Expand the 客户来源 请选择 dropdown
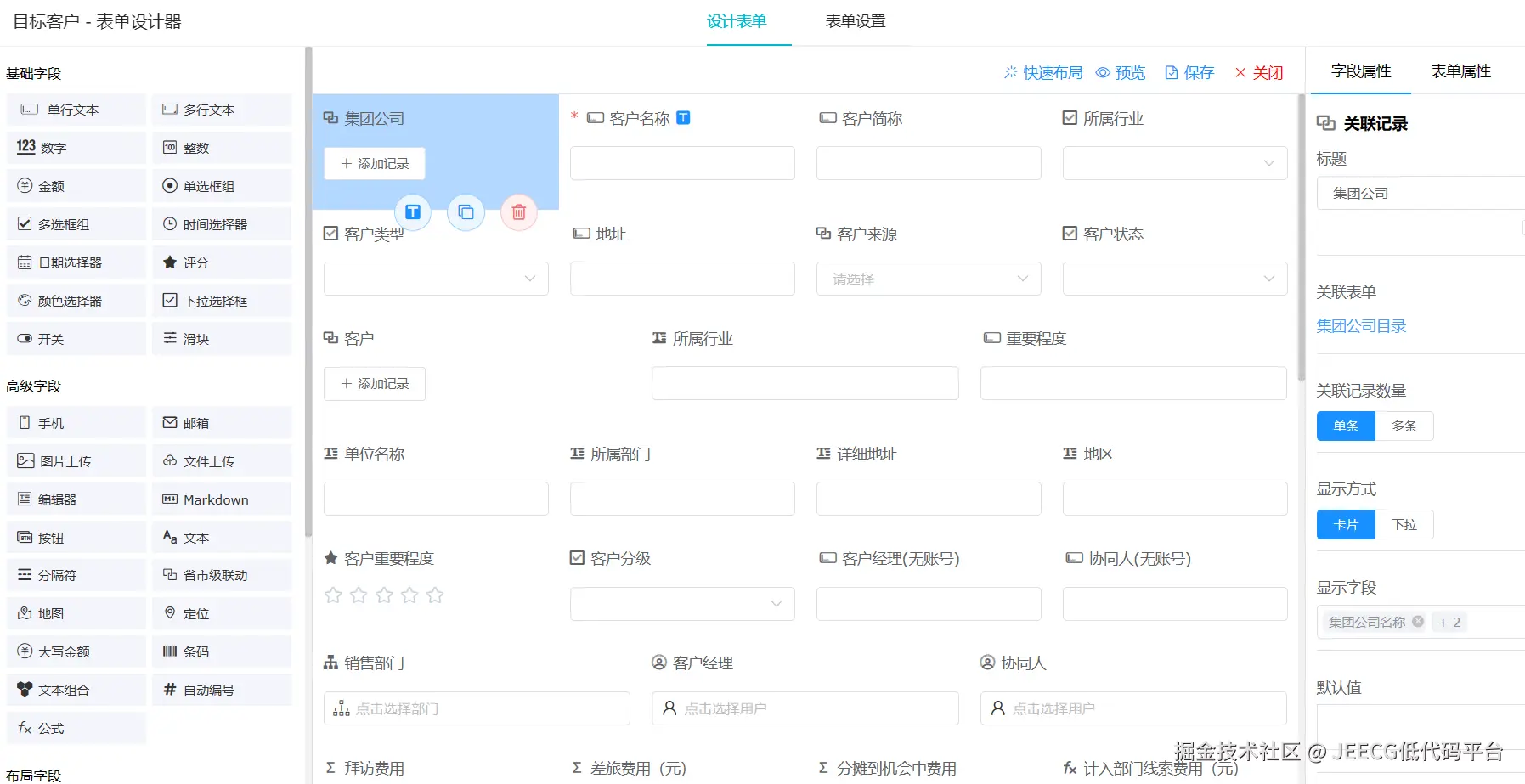Screen dimensions: 1525x784 (929, 279)
